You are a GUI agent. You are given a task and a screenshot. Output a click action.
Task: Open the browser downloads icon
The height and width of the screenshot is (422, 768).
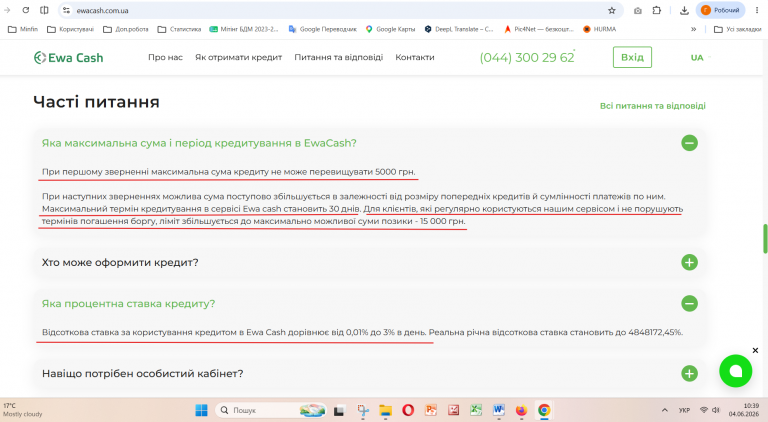point(684,10)
